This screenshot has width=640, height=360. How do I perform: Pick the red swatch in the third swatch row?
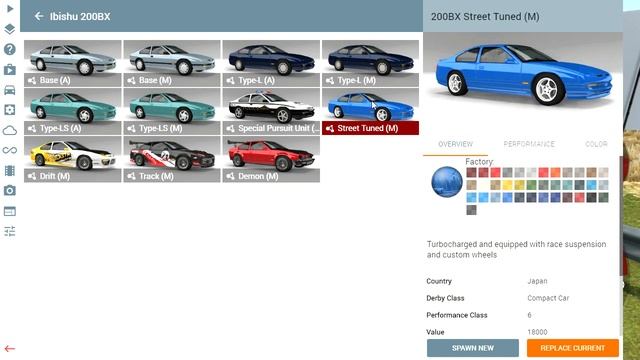pos(580,198)
